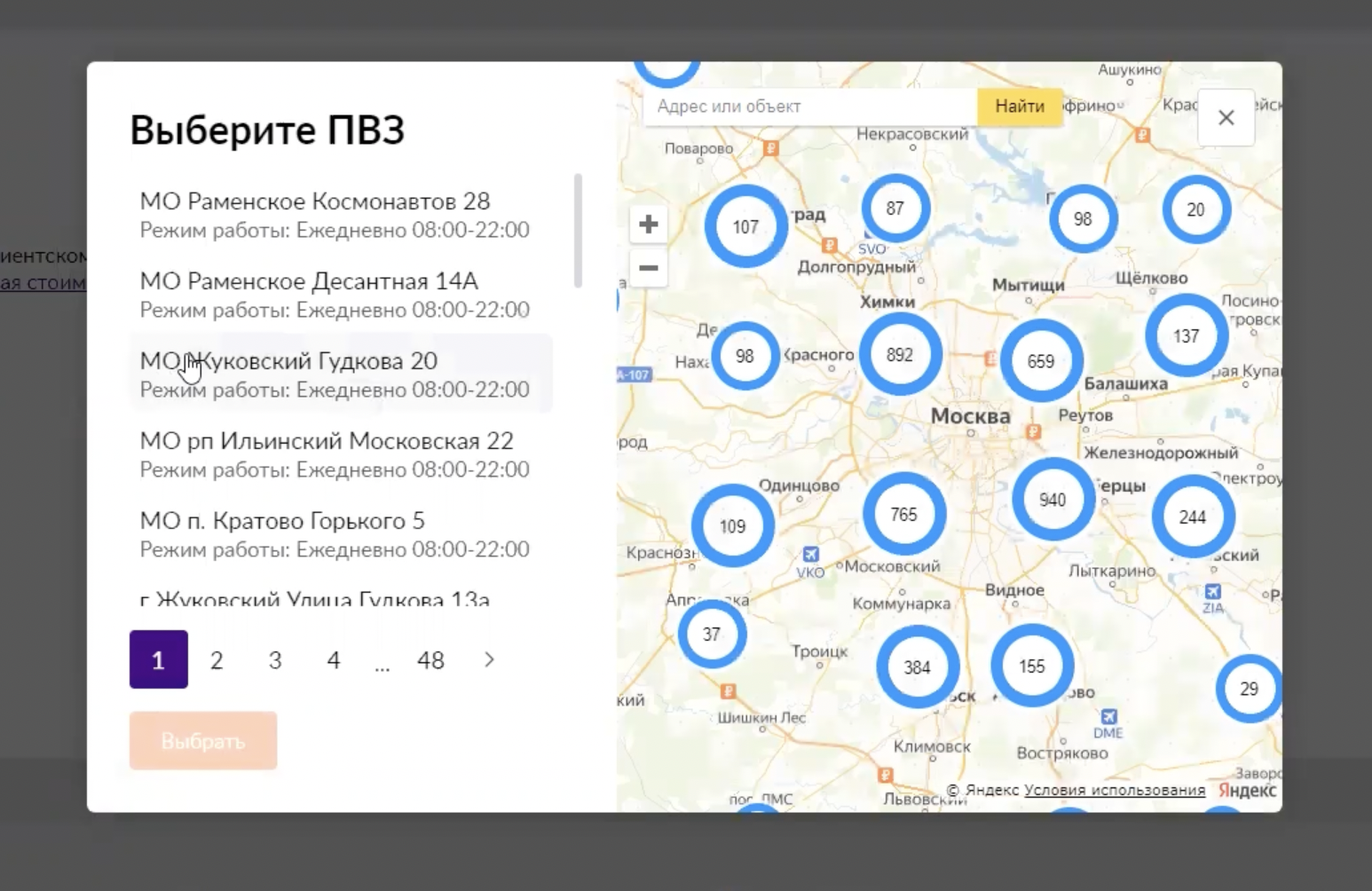Image resolution: width=1372 pixels, height=891 pixels.
Task: Open the 384 cluster marker
Action: [x=917, y=667]
